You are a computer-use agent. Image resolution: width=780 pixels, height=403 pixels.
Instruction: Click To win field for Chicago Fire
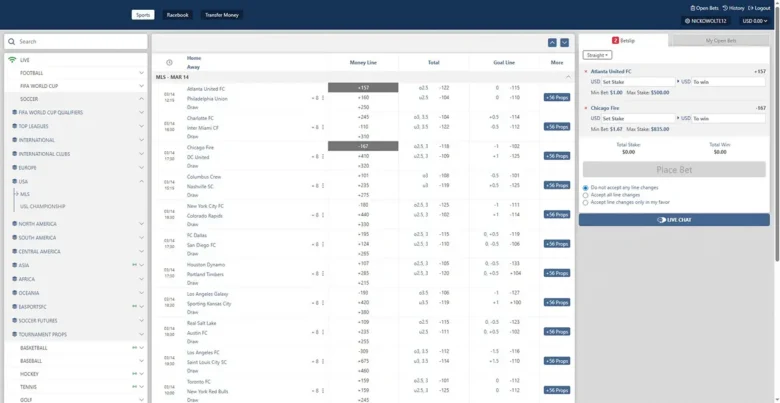point(728,118)
